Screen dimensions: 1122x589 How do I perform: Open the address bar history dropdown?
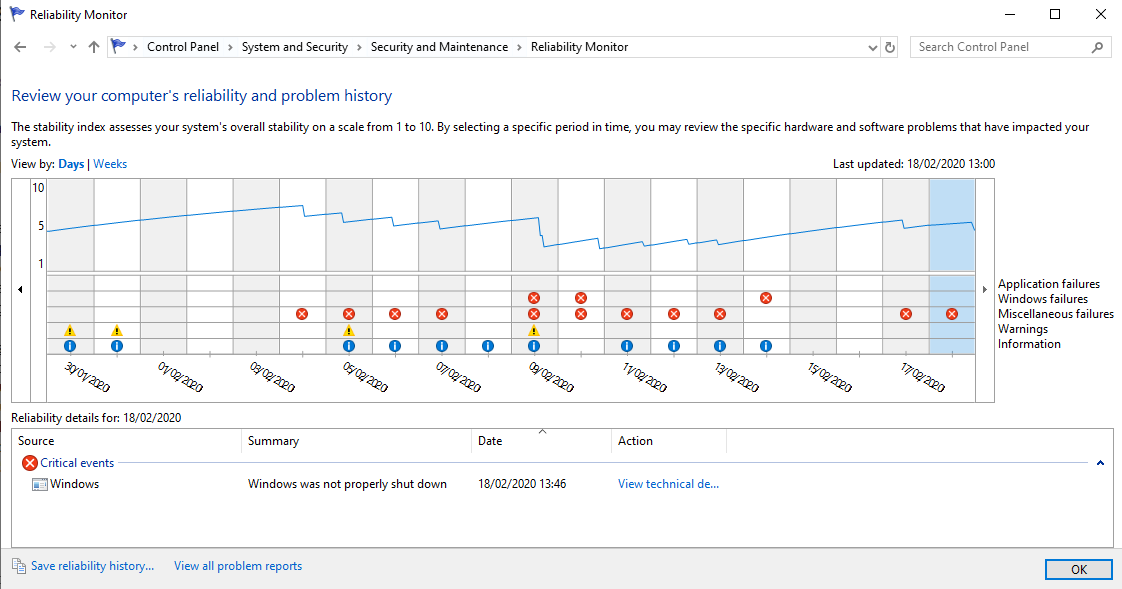[x=871, y=46]
